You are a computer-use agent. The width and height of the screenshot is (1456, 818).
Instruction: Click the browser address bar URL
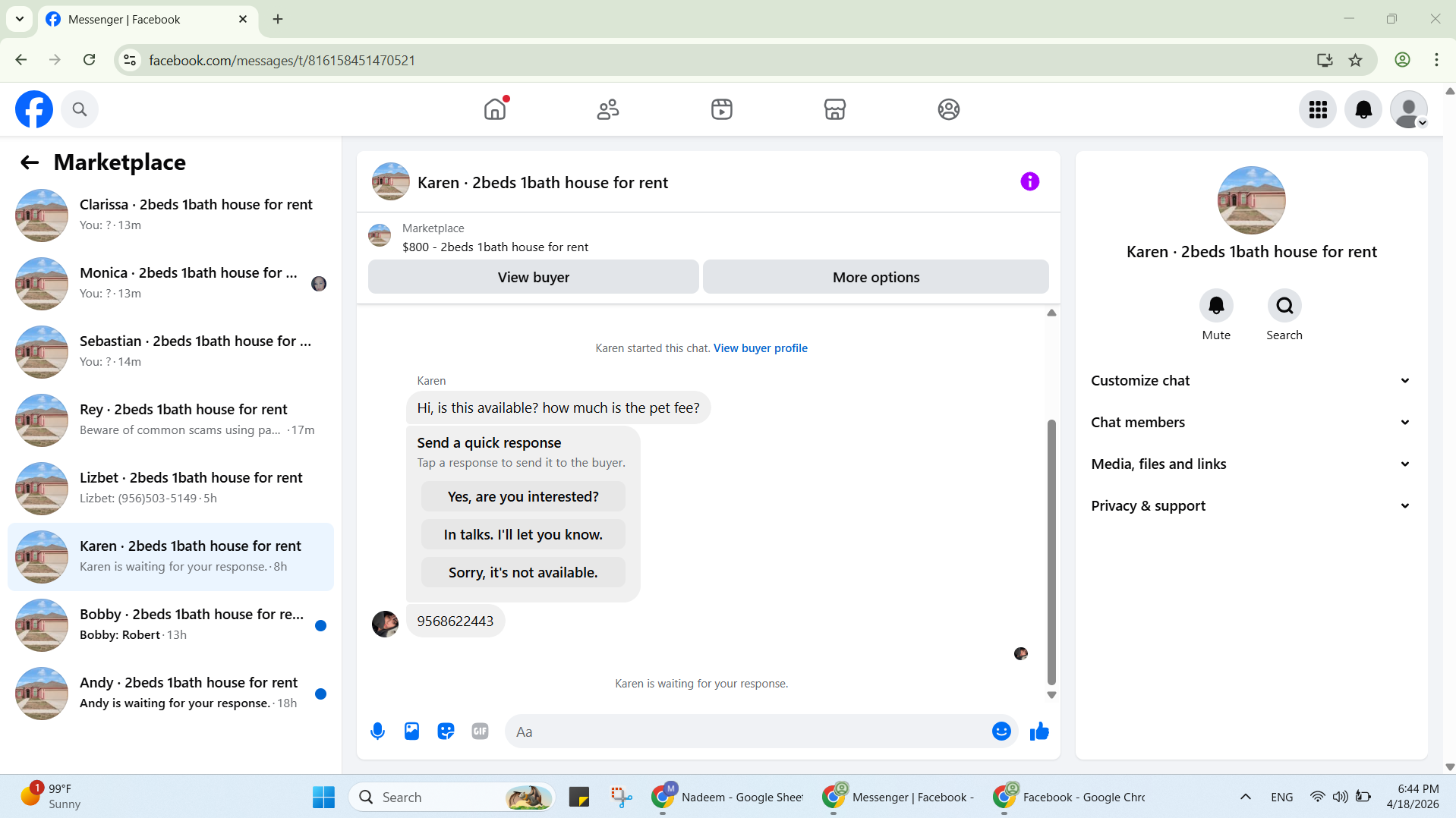[282, 60]
